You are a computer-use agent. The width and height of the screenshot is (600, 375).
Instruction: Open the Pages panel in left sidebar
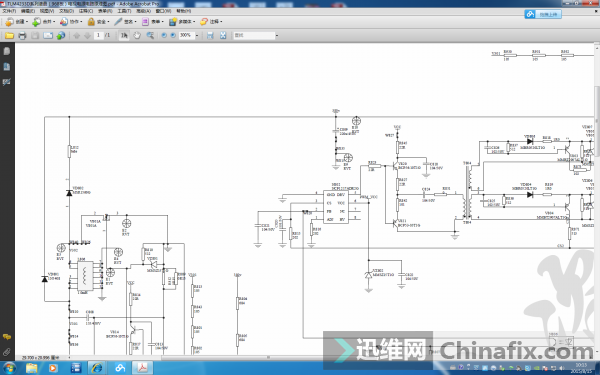click(x=7, y=51)
